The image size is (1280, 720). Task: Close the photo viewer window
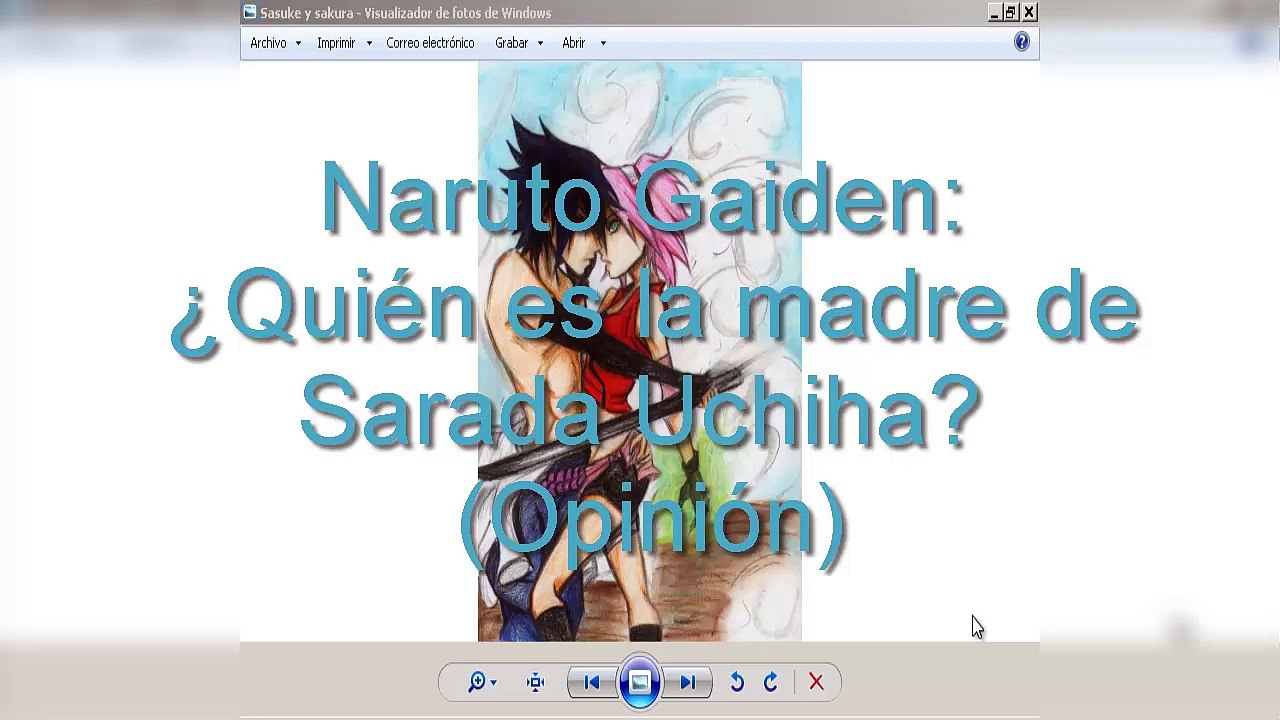(1029, 12)
